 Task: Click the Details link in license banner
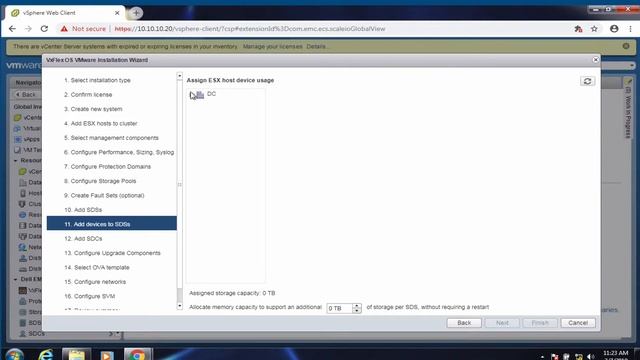point(318,47)
